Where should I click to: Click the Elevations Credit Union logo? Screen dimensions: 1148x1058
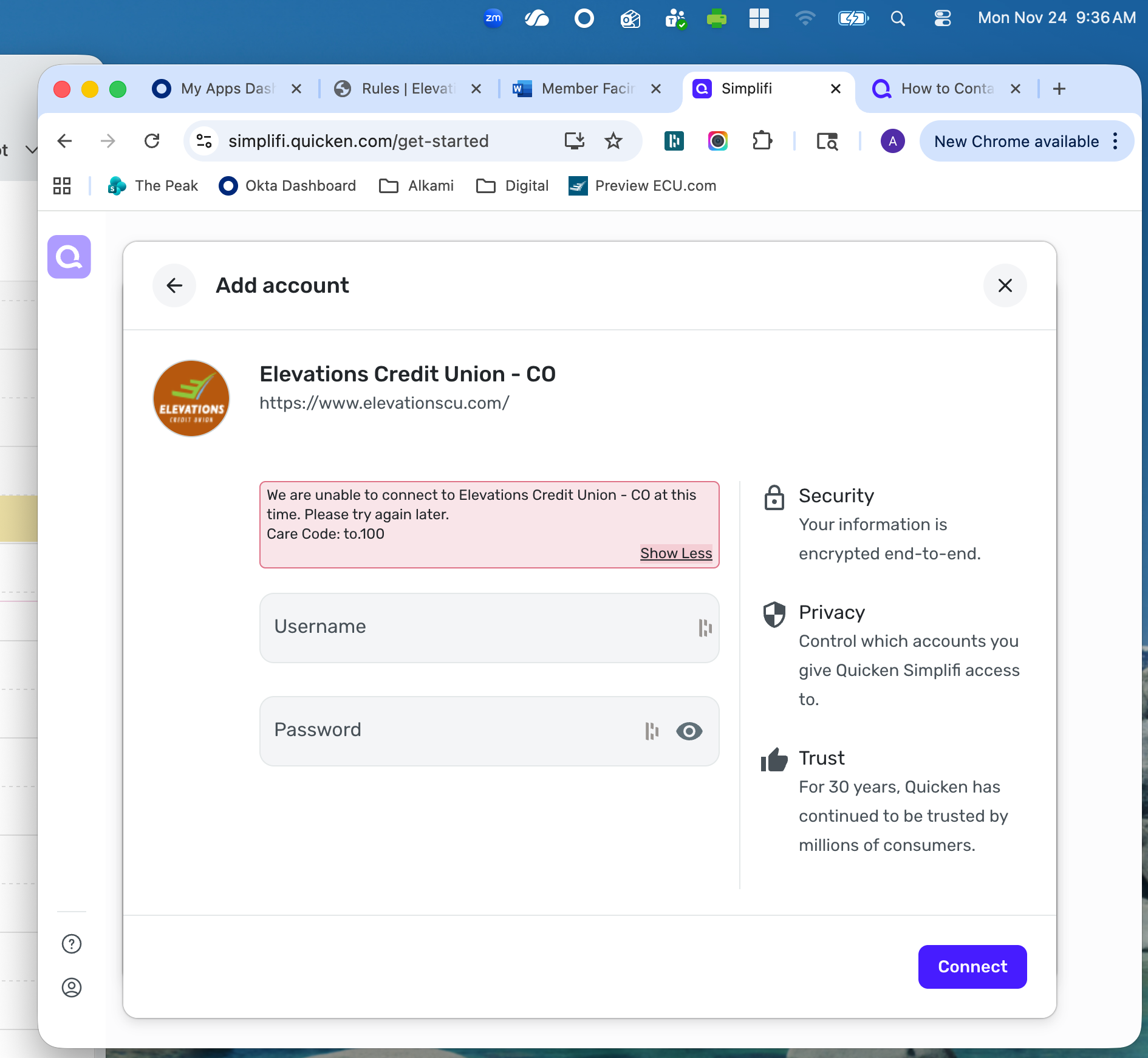(x=191, y=398)
